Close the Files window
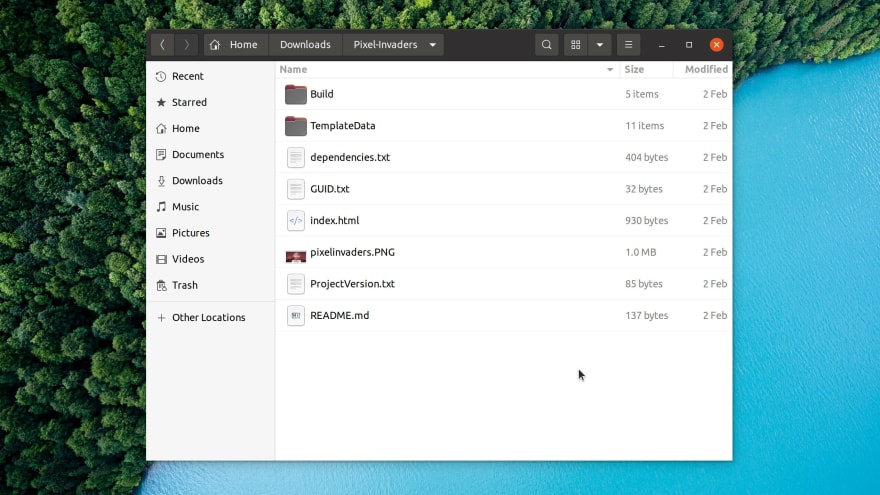Screen dimensions: 880x495 (x=717, y=45)
